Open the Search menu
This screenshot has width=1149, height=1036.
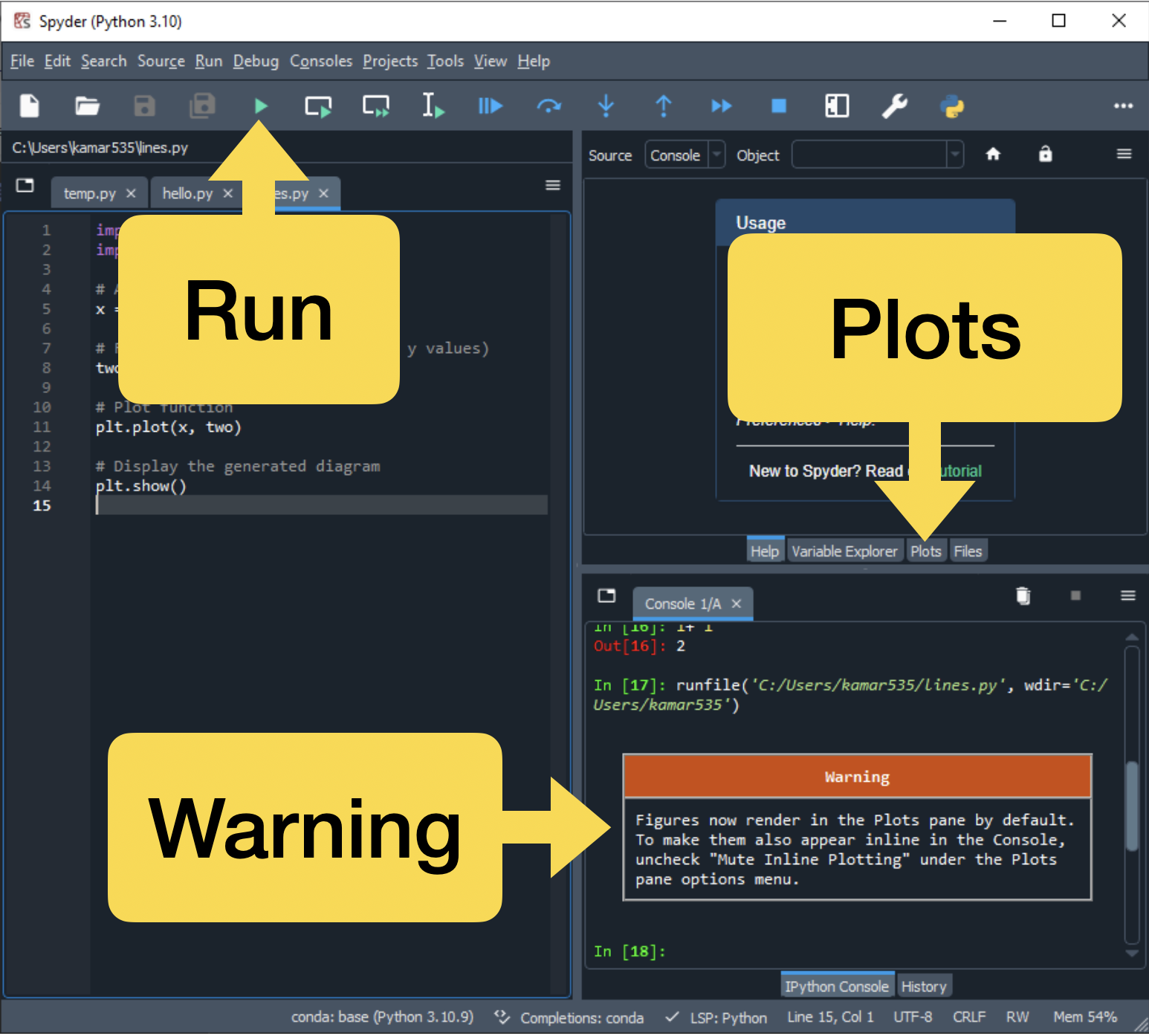[x=104, y=62]
